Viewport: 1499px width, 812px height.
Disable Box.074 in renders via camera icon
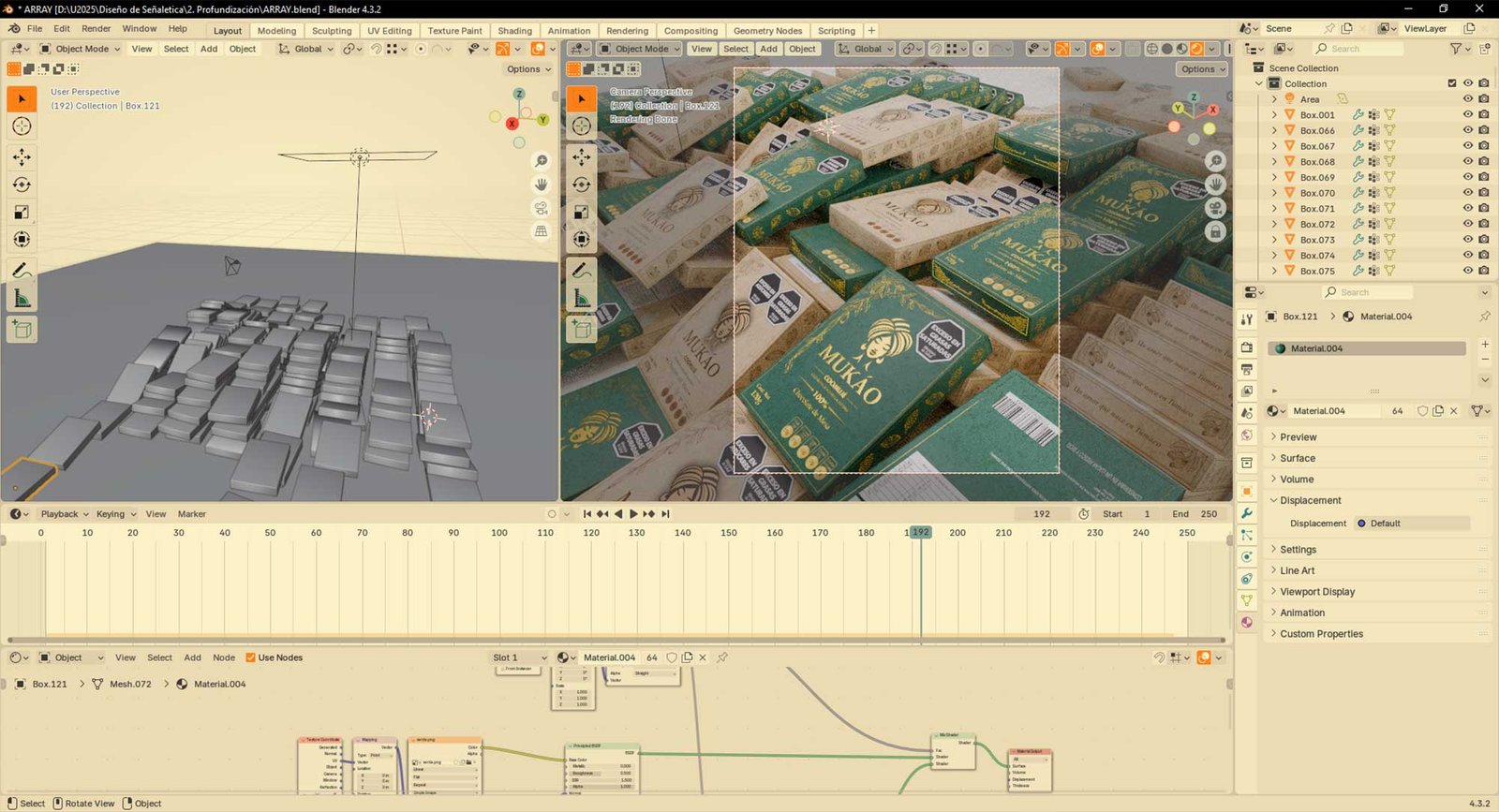(x=1484, y=255)
